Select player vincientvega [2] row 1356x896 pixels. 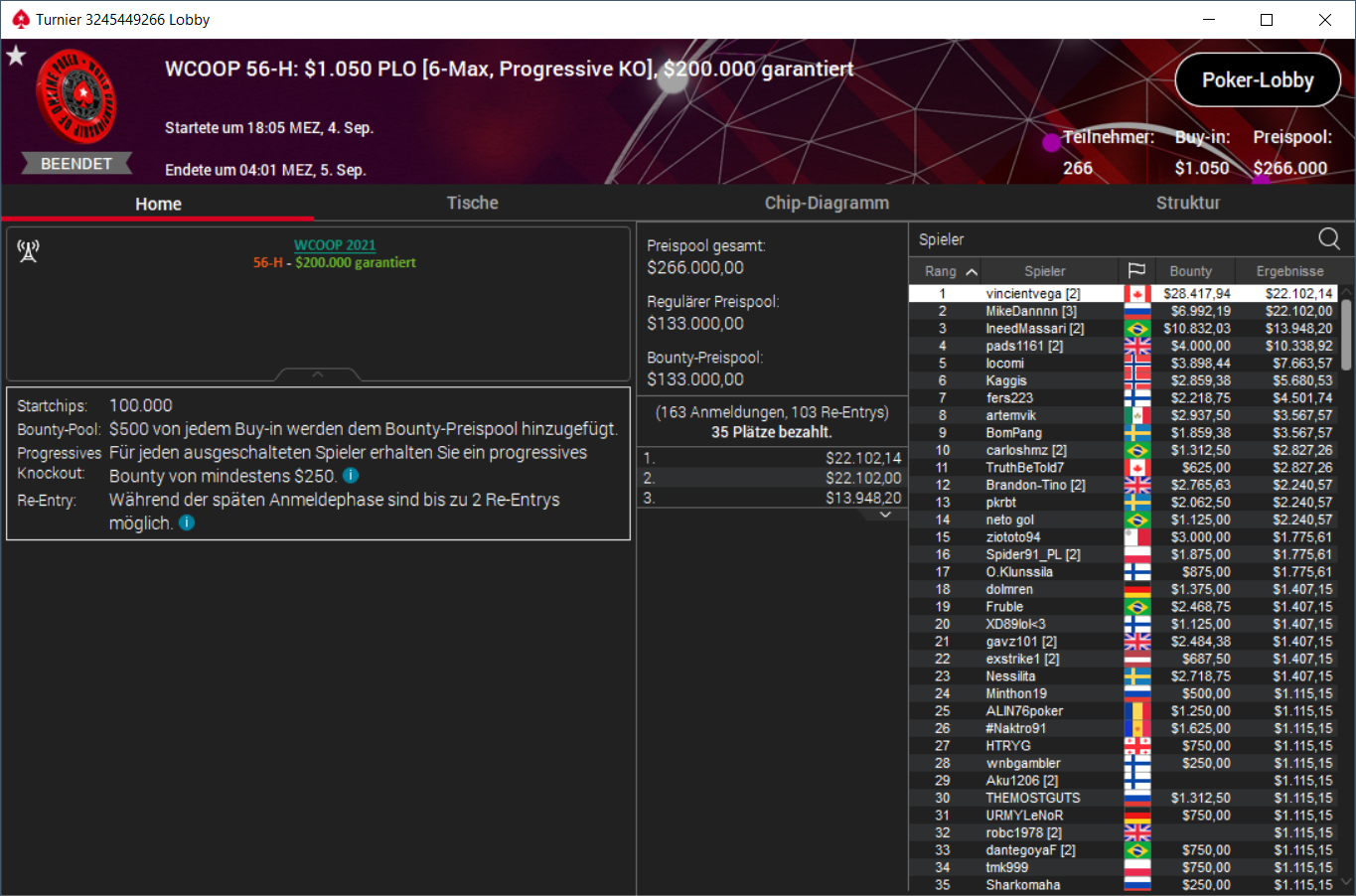coord(1124,294)
